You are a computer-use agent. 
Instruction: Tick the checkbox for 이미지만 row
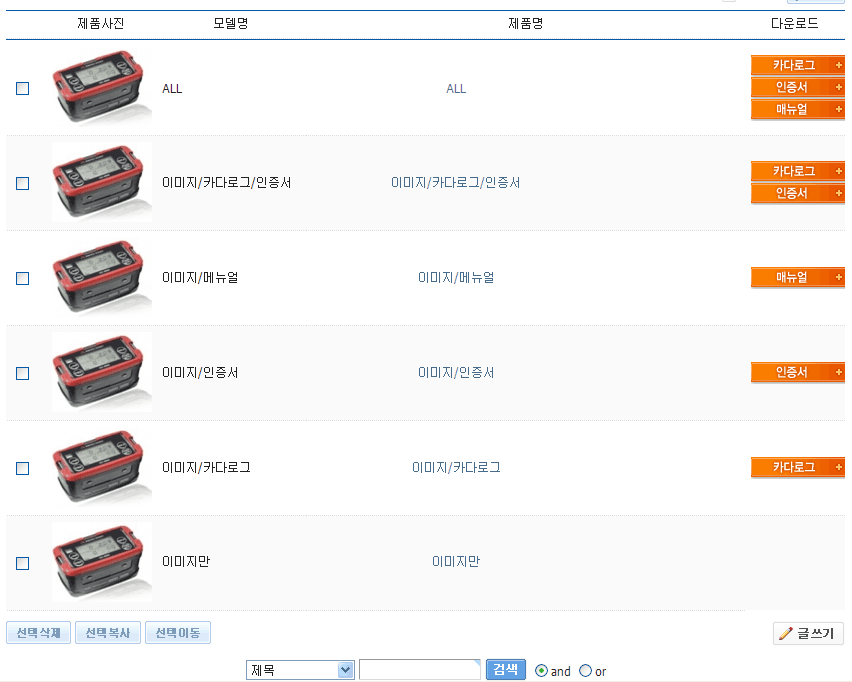[x=23, y=563]
